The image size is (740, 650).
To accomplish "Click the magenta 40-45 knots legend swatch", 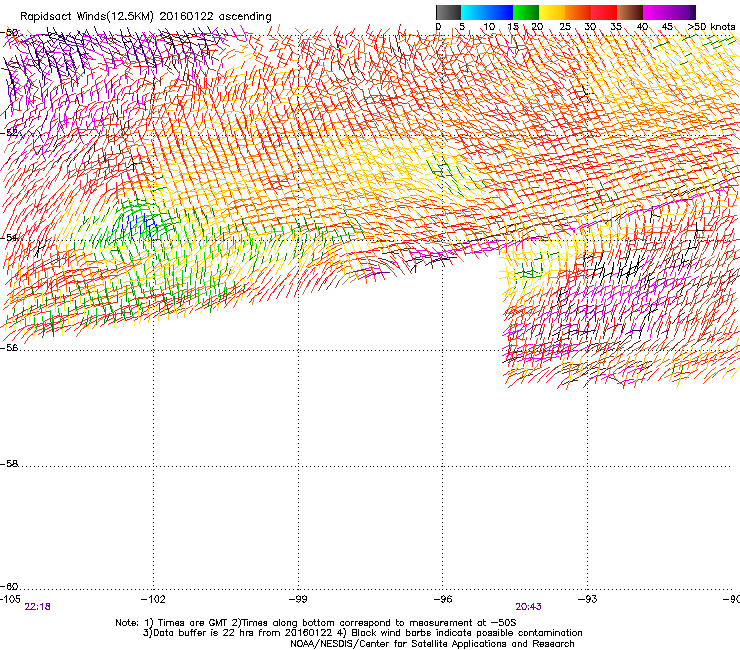I will (656, 12).
